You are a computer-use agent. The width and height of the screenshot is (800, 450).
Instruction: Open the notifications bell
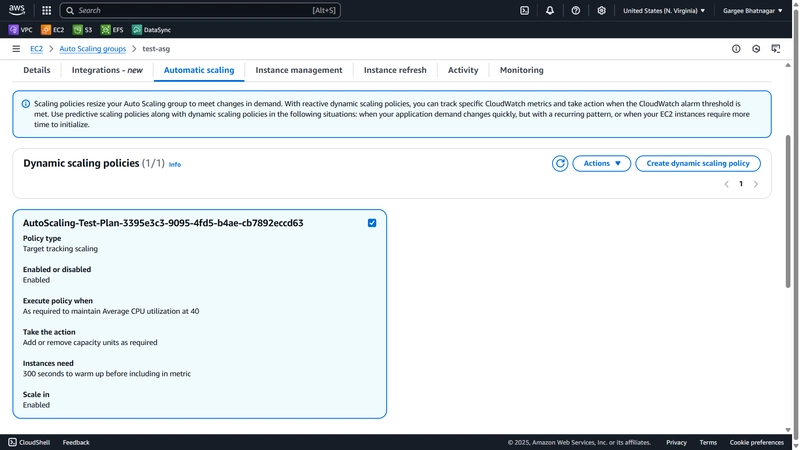[549, 10]
